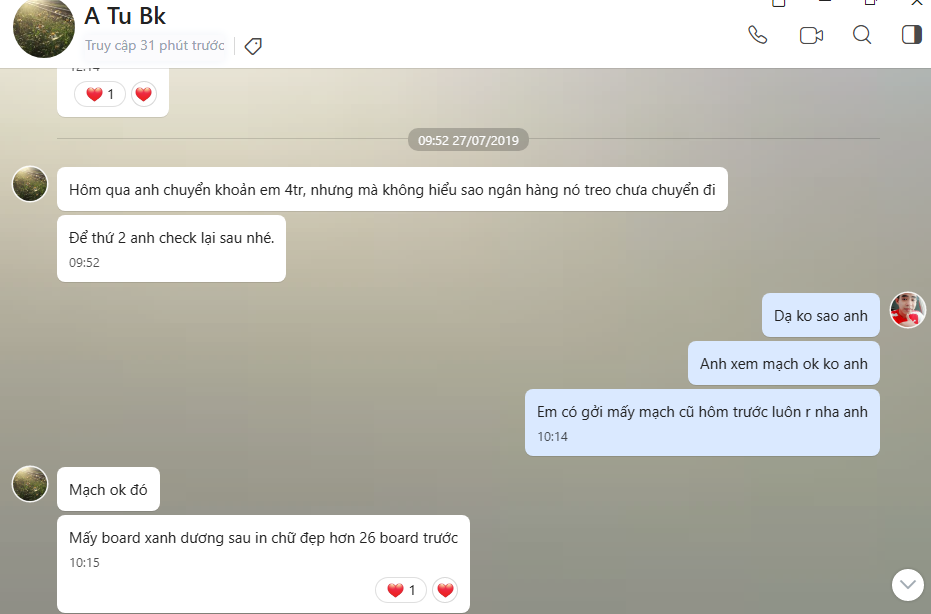Toggle the conversation info side panel
The width and height of the screenshot is (931, 614).
(x=912, y=35)
